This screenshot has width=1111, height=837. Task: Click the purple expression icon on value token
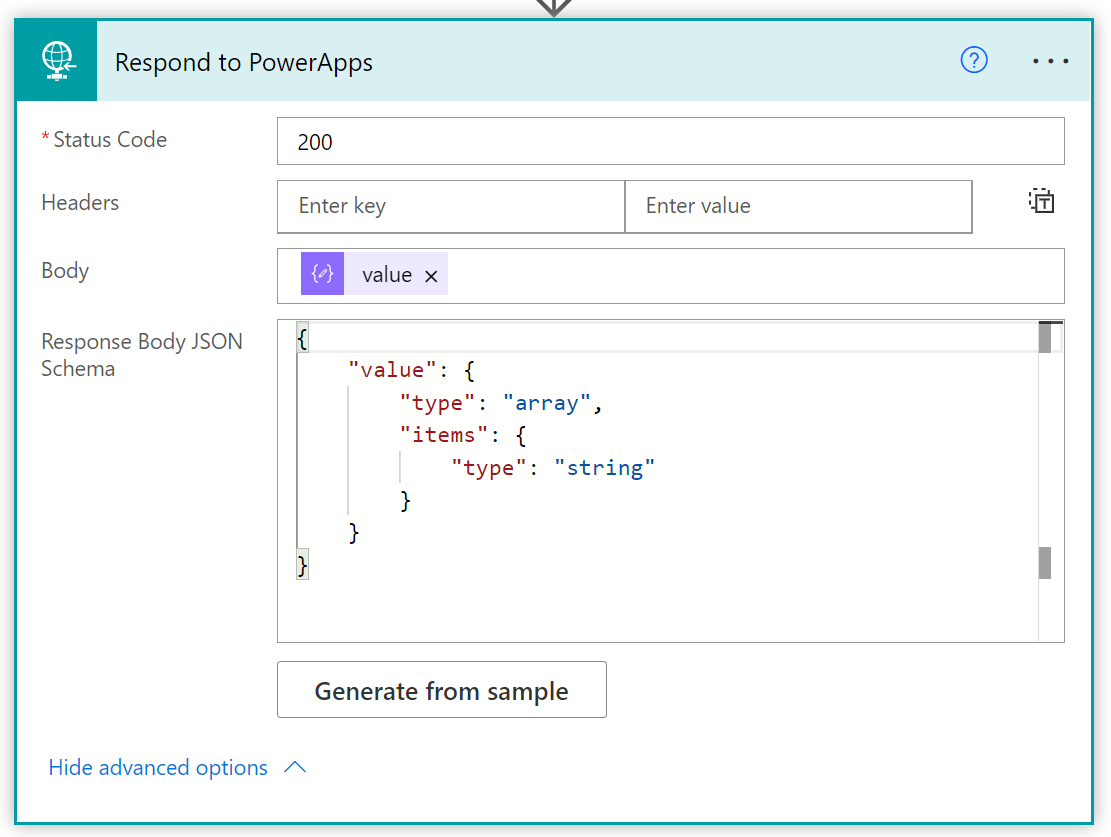pos(322,274)
